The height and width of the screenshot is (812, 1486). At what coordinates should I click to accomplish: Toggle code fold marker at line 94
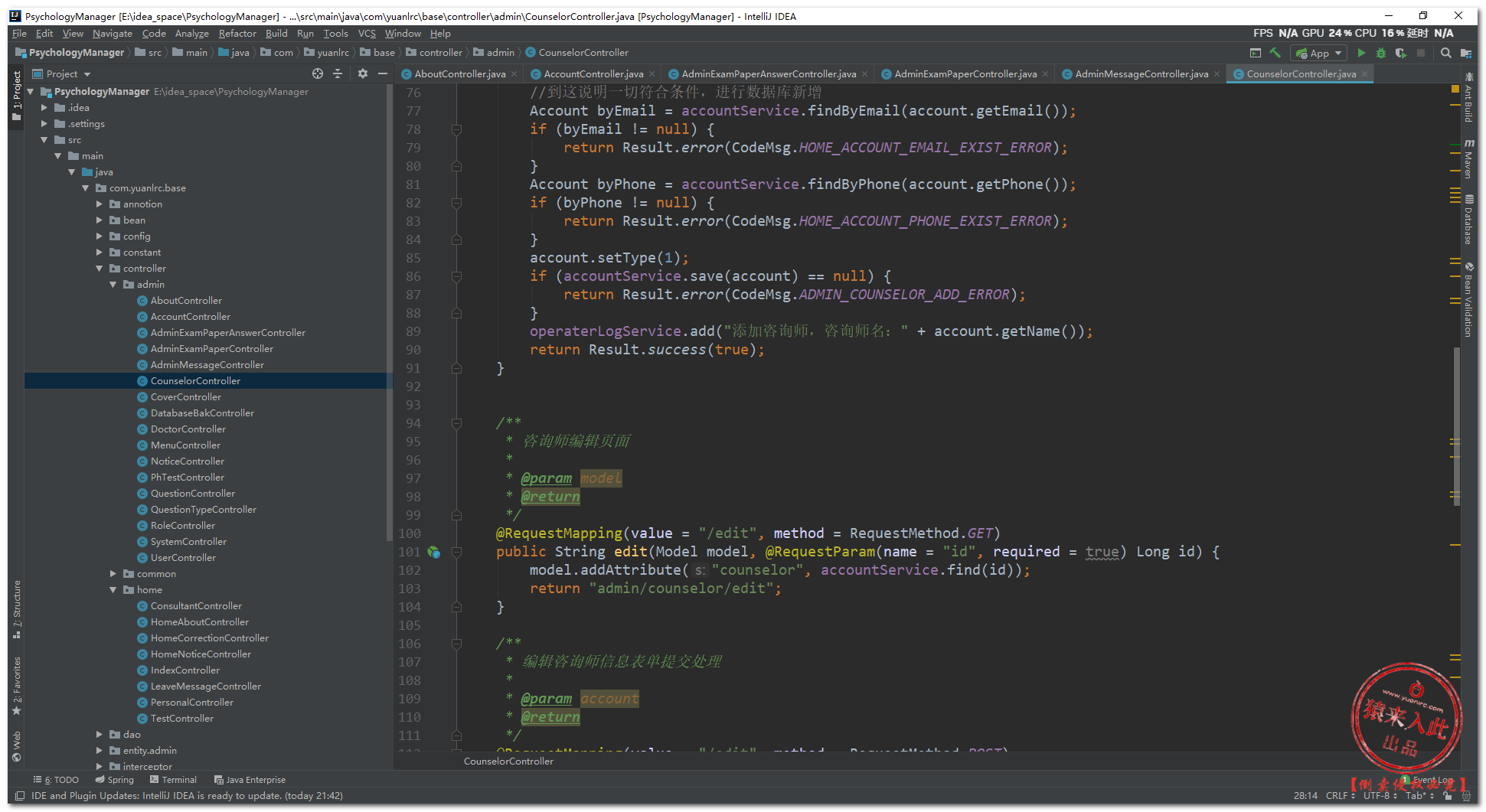(x=456, y=423)
